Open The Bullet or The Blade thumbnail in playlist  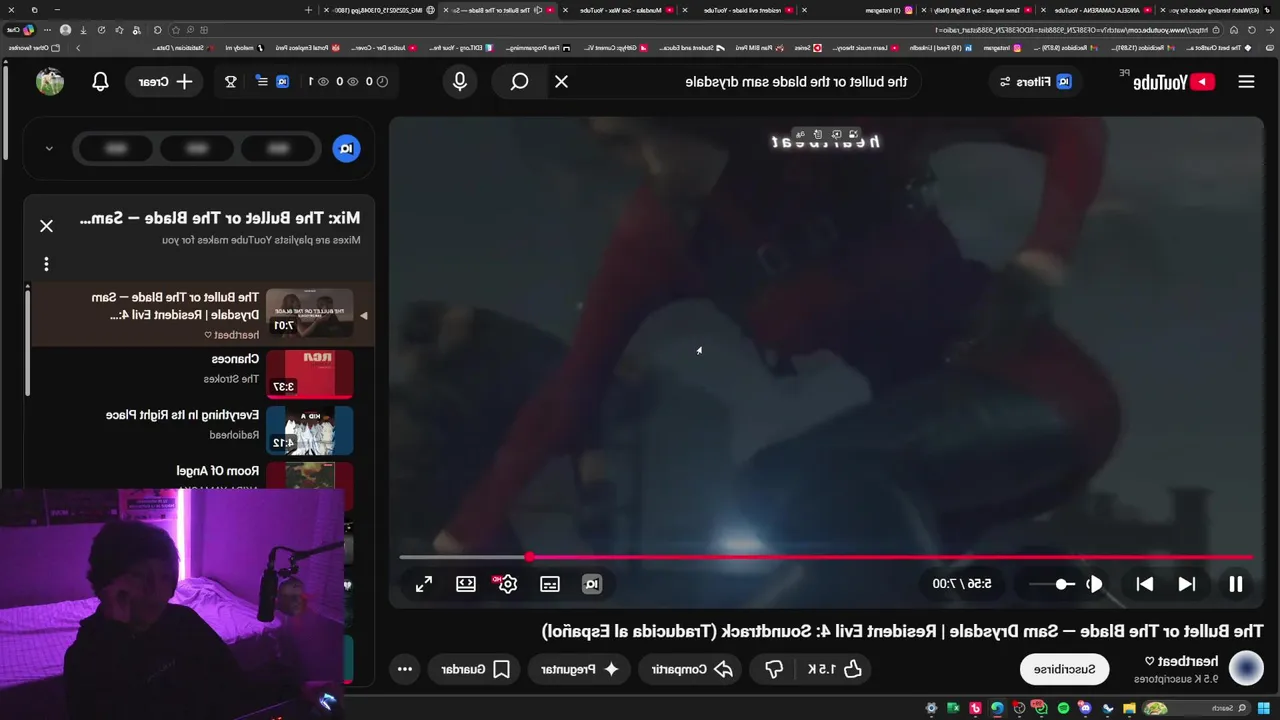point(309,312)
